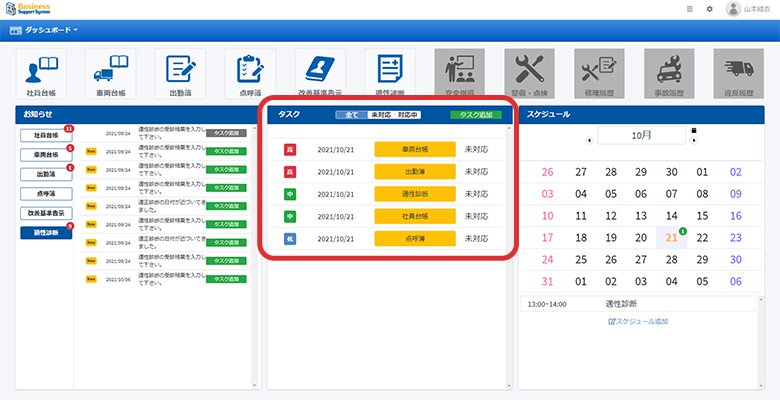Click the wrench and screwdriver 整備・点検 icon

pos(529,72)
